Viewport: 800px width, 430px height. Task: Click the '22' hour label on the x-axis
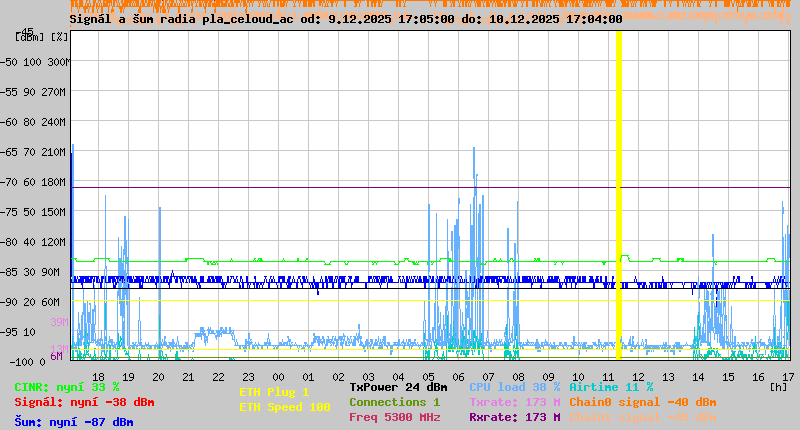coord(218,377)
